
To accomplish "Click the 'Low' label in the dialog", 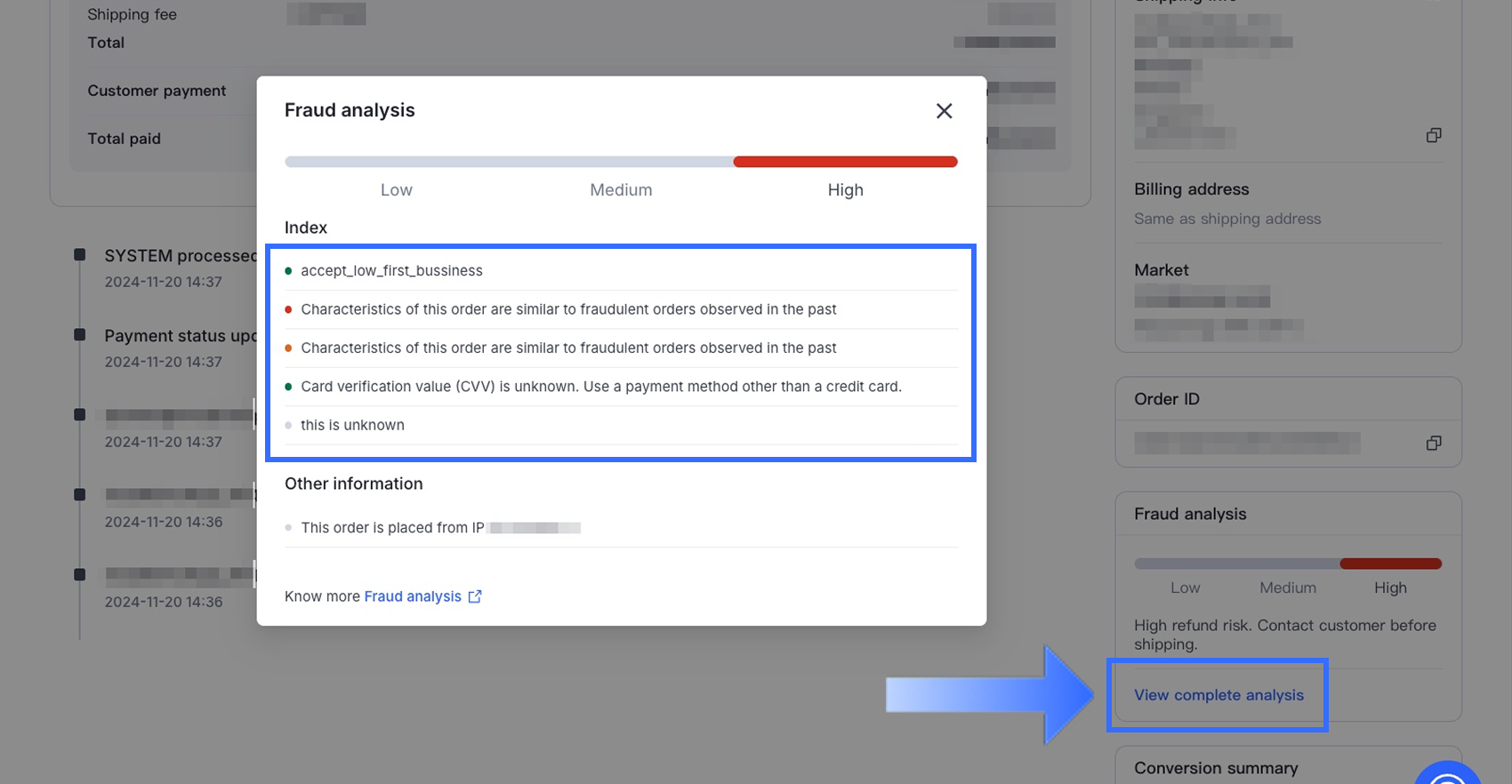I will tap(397, 190).
